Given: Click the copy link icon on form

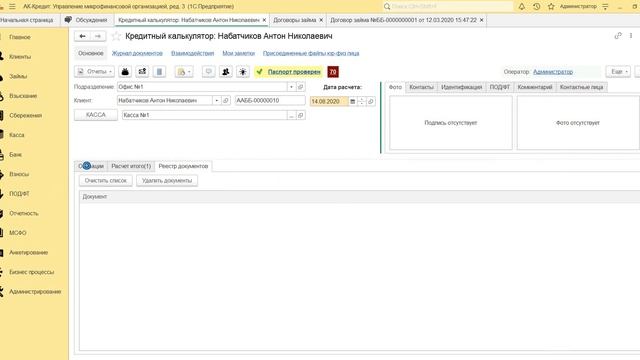Looking at the screenshot, I should point(618,36).
